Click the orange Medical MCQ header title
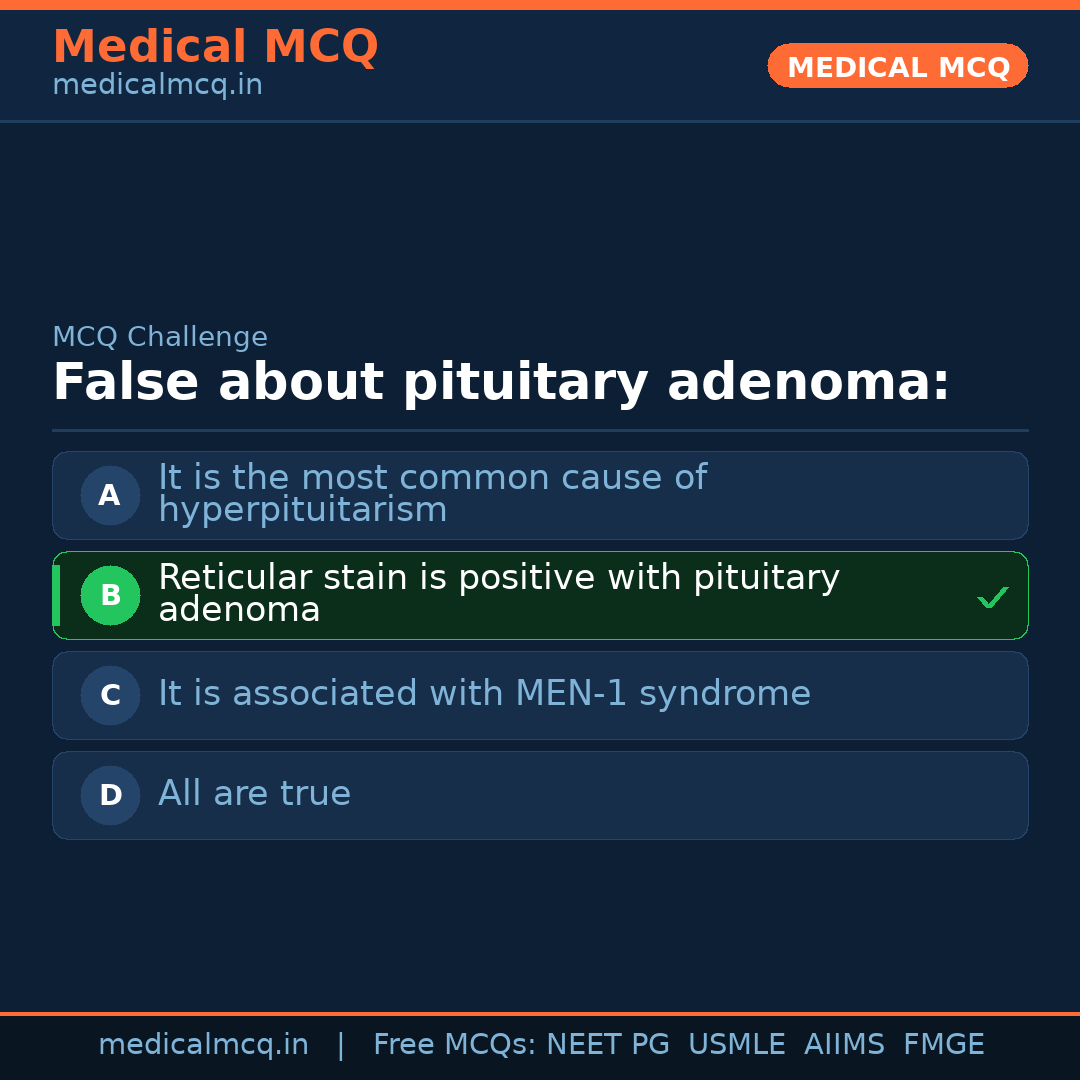 click(x=215, y=47)
